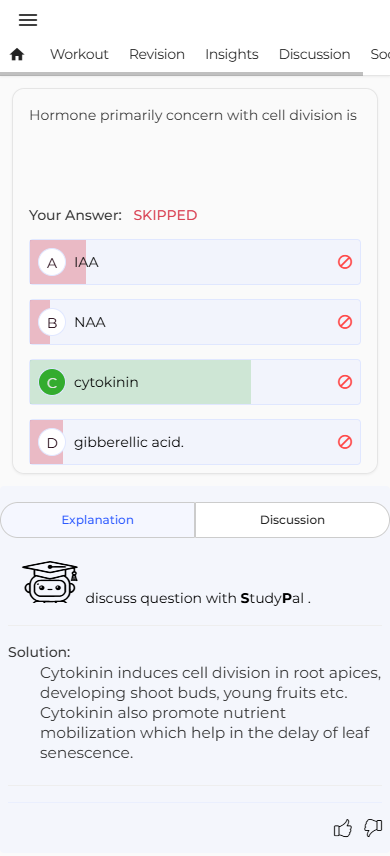Click the prohibited icon beside cytokinin
This screenshot has height=856, width=390.
pyautogui.click(x=345, y=382)
